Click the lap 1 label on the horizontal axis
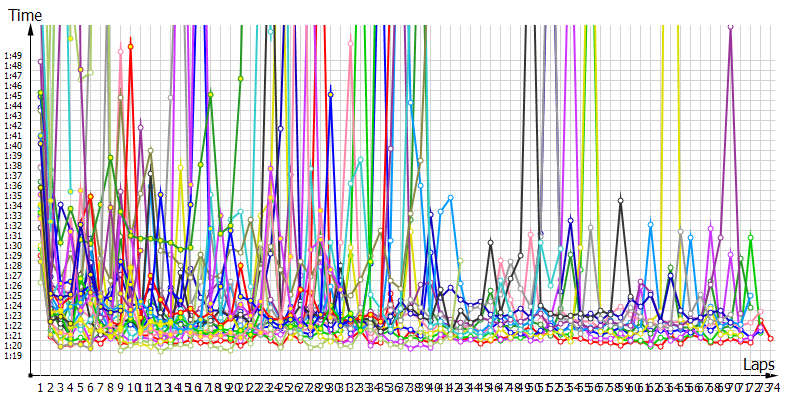 41,387
